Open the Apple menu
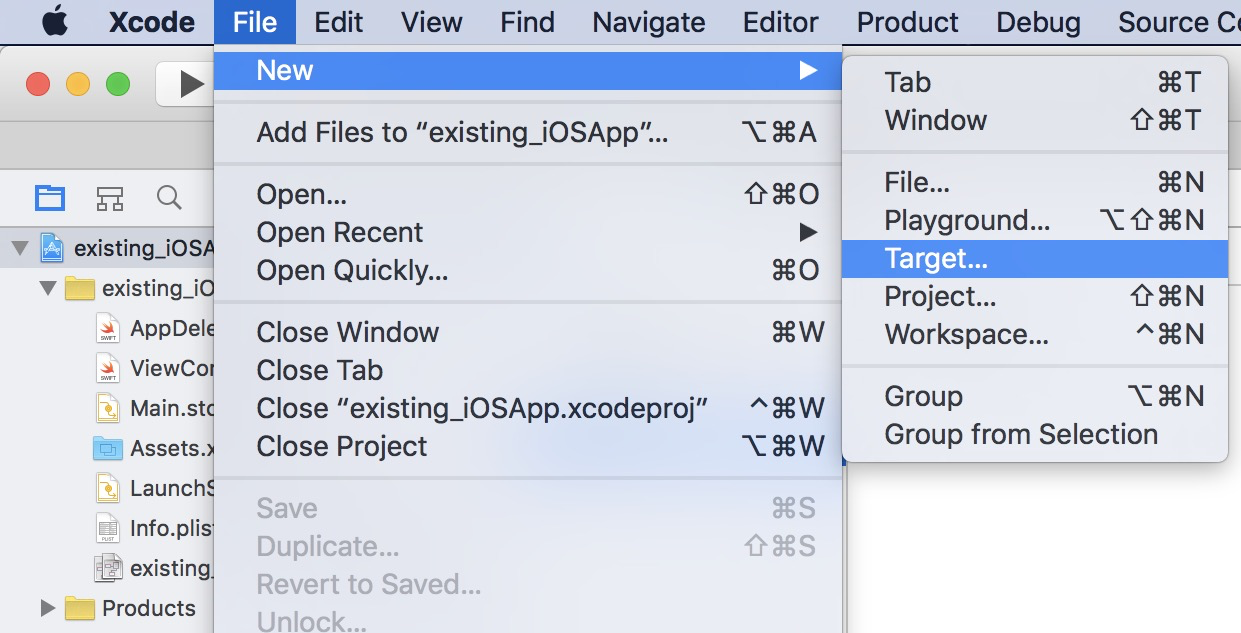1241x633 pixels. tap(55, 22)
